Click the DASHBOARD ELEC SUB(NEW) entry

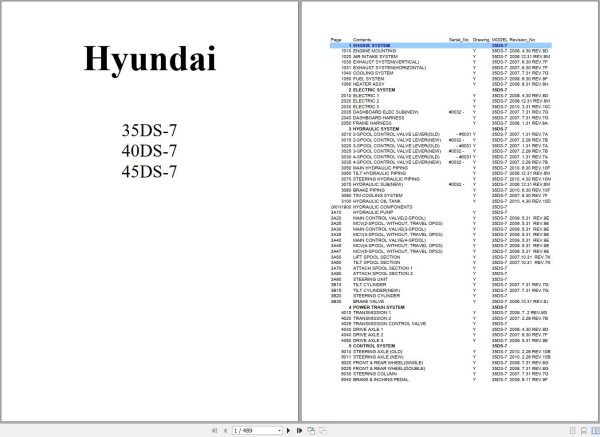pos(385,112)
